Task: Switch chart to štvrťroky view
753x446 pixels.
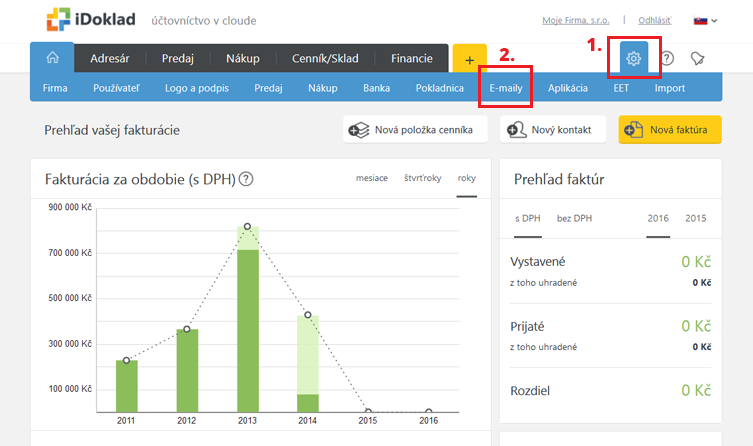Action: coord(423,178)
